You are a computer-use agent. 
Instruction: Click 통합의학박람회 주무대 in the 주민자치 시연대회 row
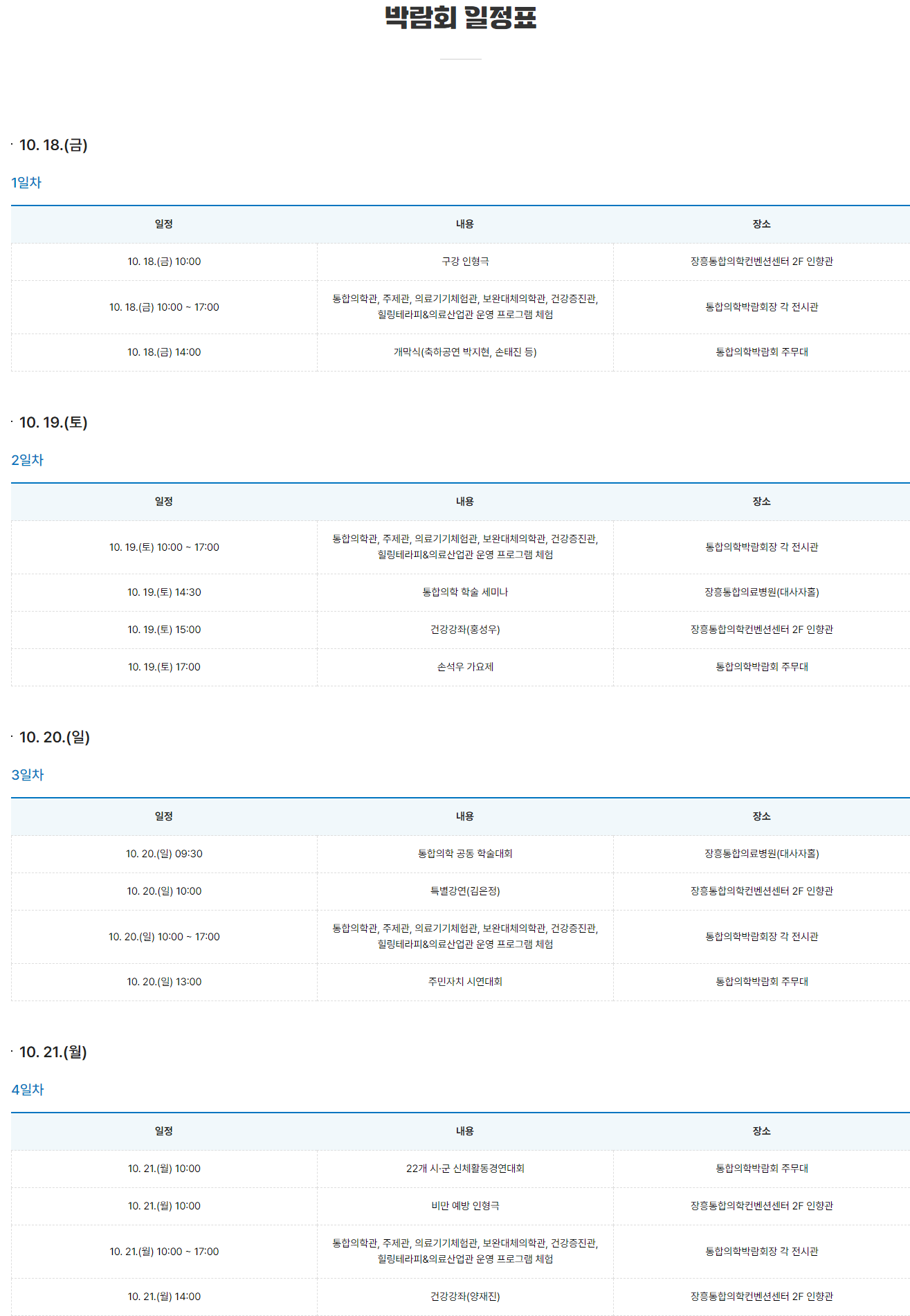point(762,982)
